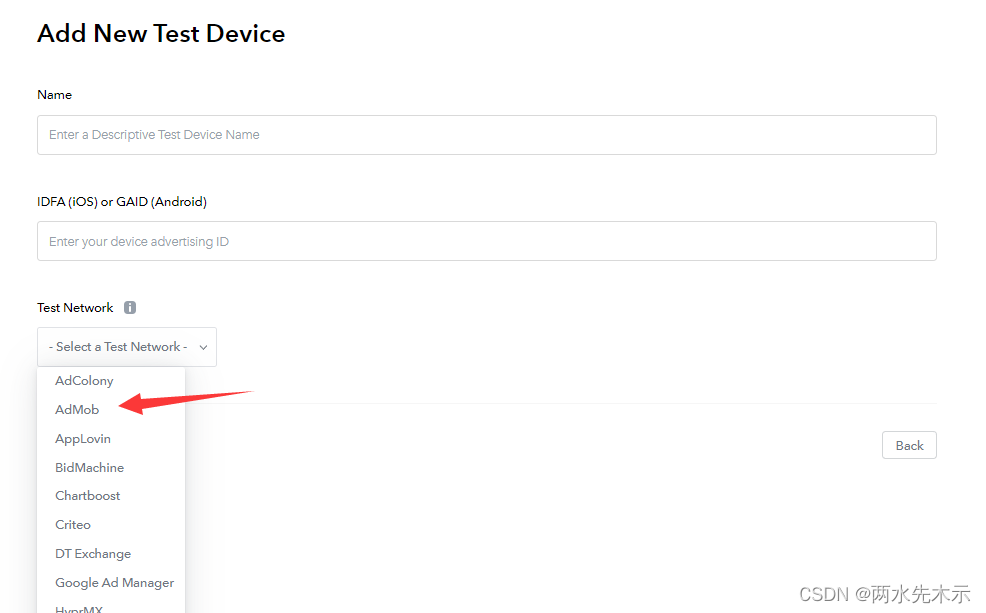
Task: Open the Test Network dropdown
Action: (x=126, y=346)
